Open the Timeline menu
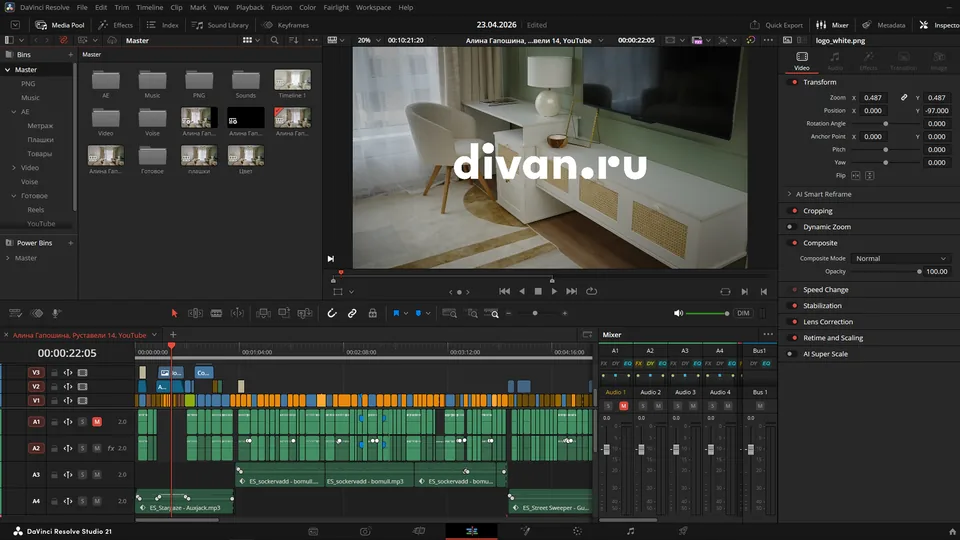Screen dimensions: 960x540 pyautogui.click(x=149, y=7)
